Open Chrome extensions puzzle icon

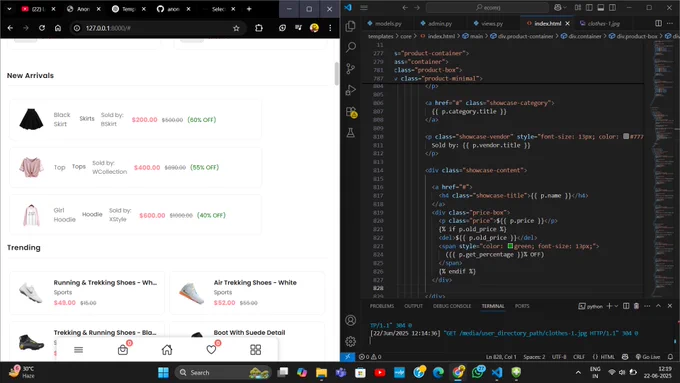259,28
